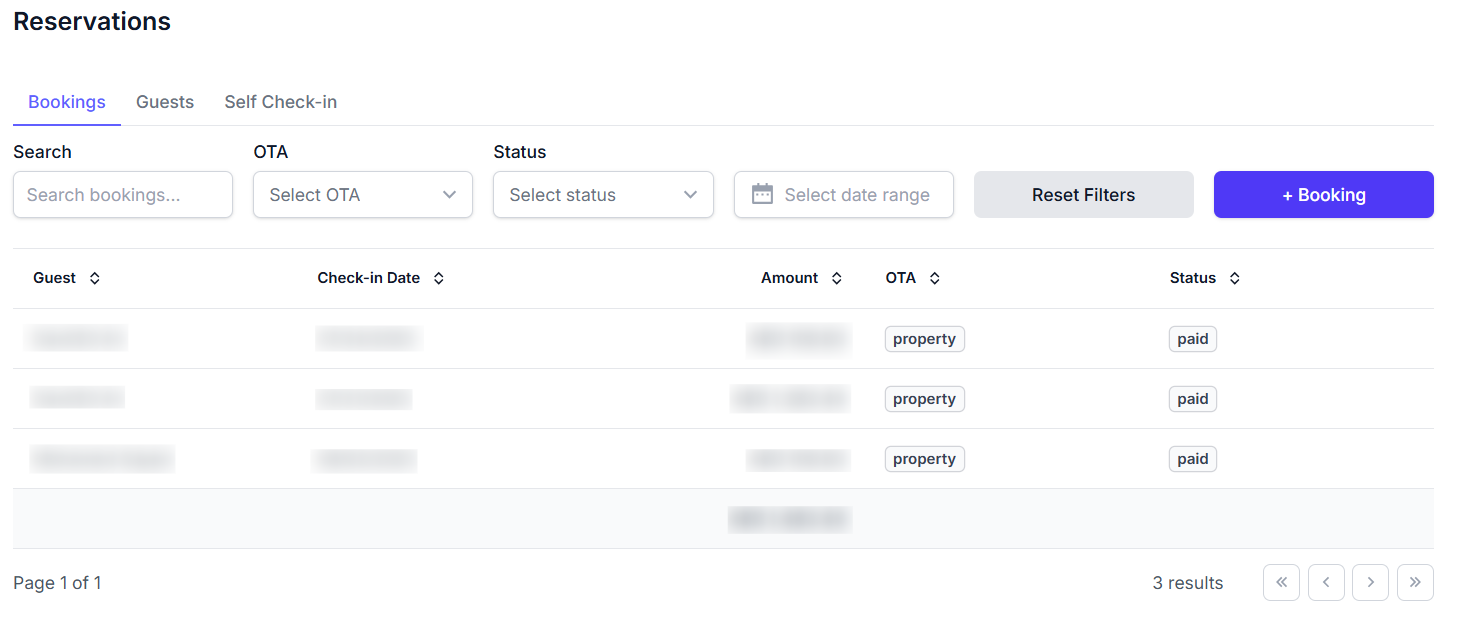Image resolution: width=1462 pixels, height=625 pixels.
Task: Open the Select OTA dropdown
Action: (x=362, y=195)
